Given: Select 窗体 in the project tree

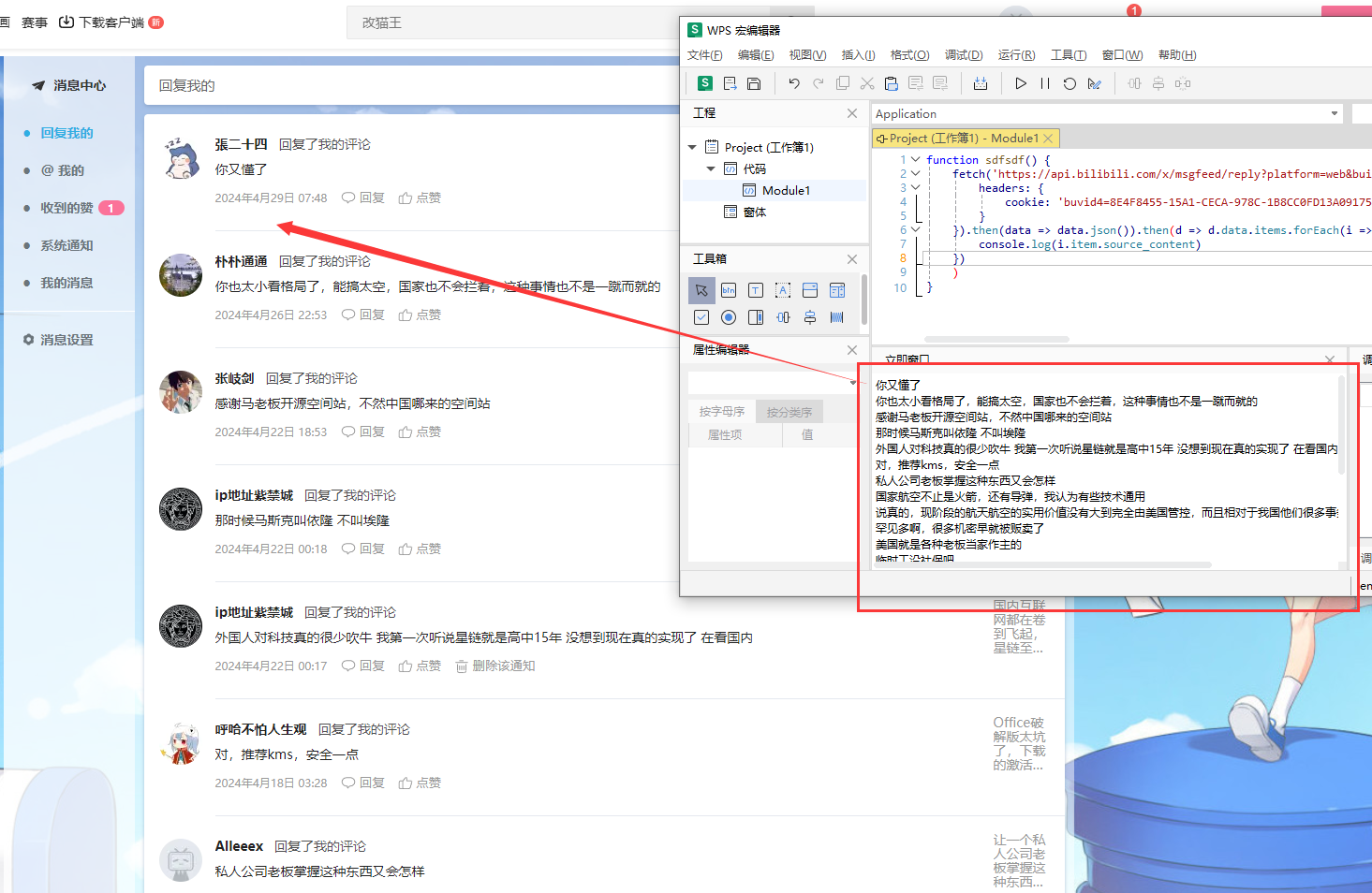Looking at the screenshot, I should click(745, 212).
